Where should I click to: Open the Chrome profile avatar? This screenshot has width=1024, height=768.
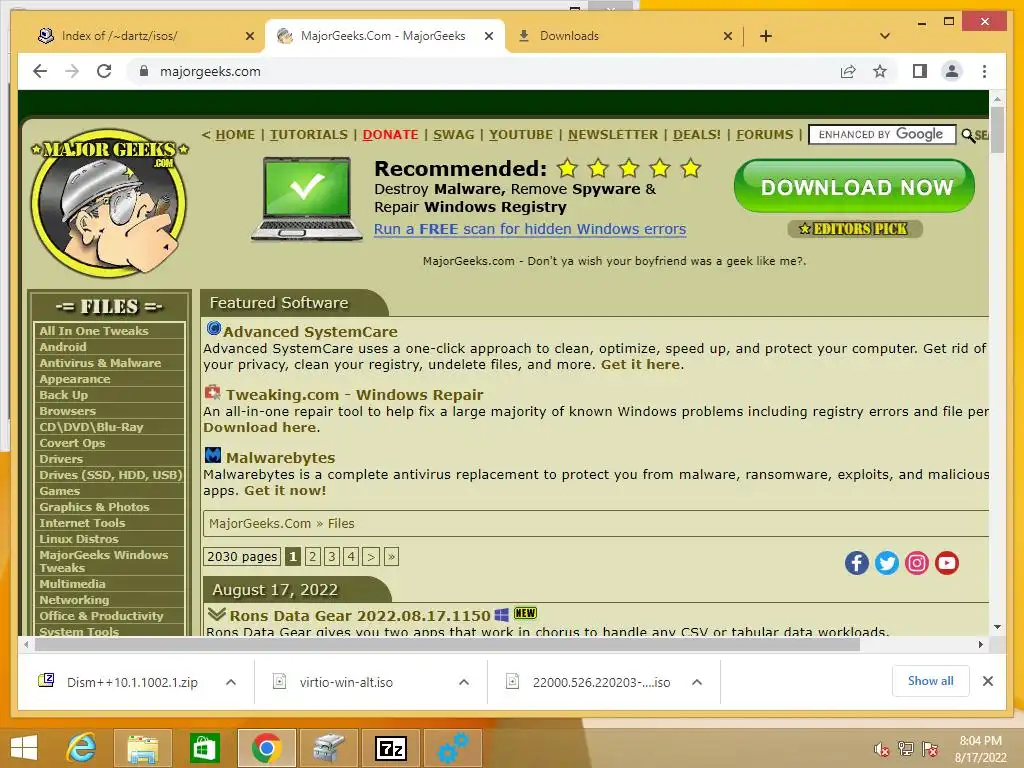coord(952,71)
